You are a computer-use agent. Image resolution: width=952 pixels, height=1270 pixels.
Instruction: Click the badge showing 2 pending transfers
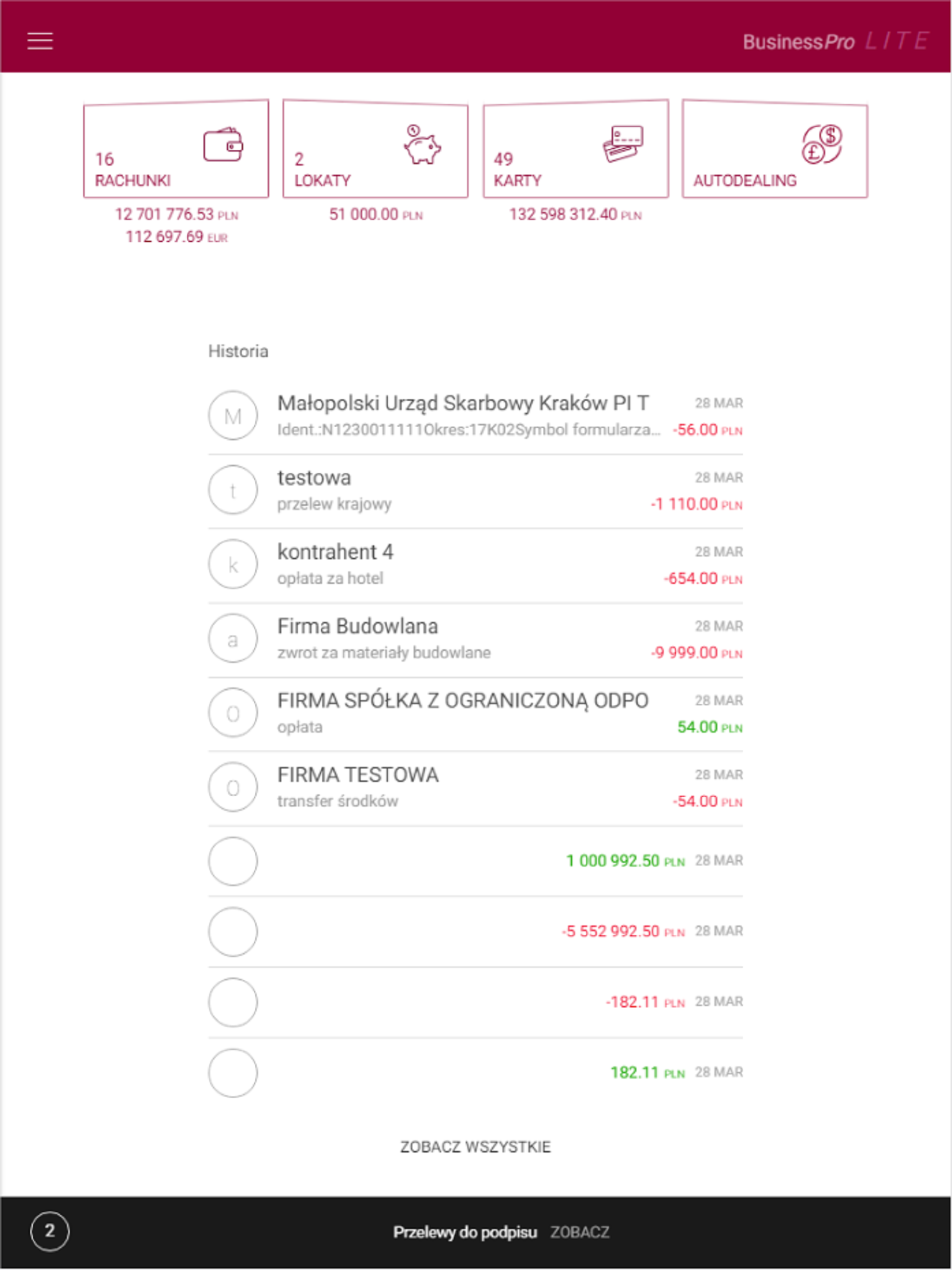pyautogui.click(x=49, y=1232)
